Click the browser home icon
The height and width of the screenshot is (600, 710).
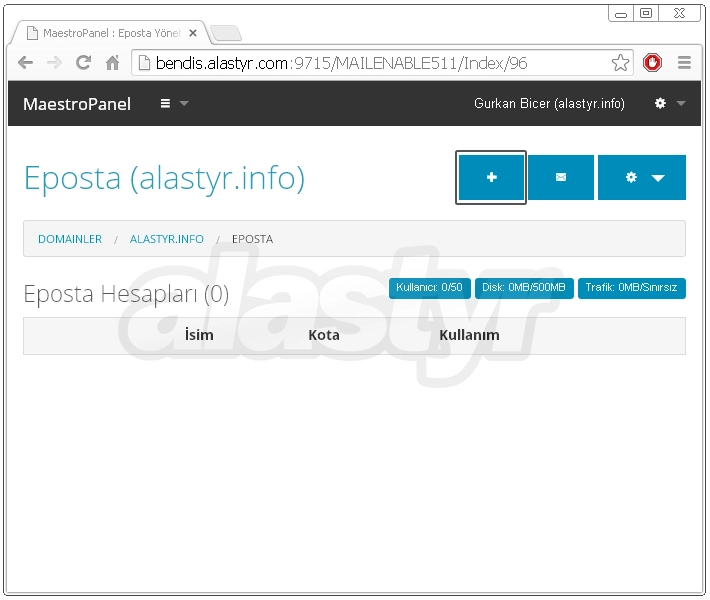(112, 62)
